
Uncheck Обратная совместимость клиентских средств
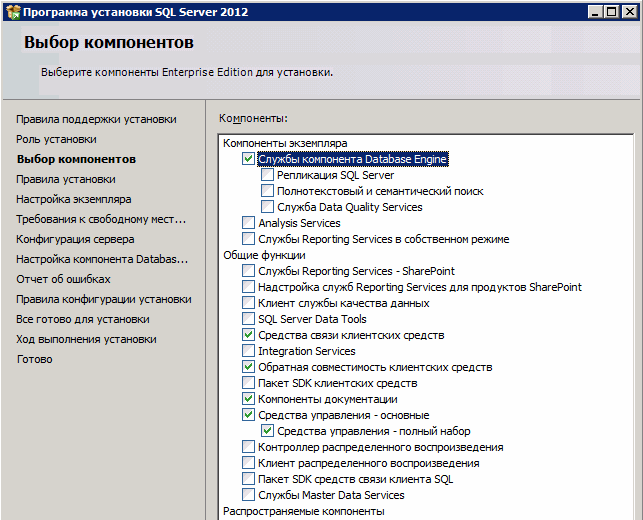point(248,367)
